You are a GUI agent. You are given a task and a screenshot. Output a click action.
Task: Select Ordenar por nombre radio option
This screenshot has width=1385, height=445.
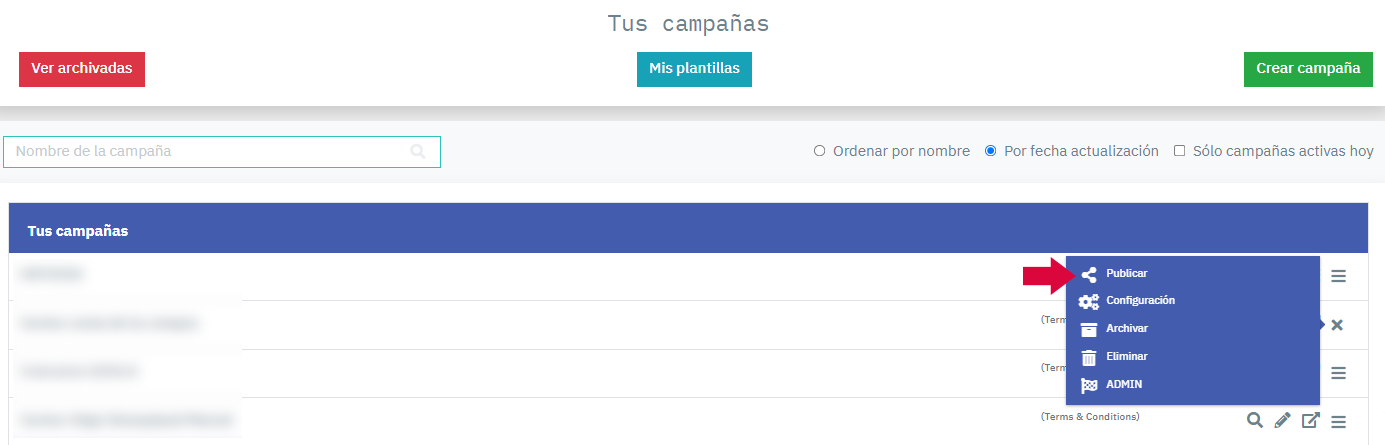pos(820,151)
